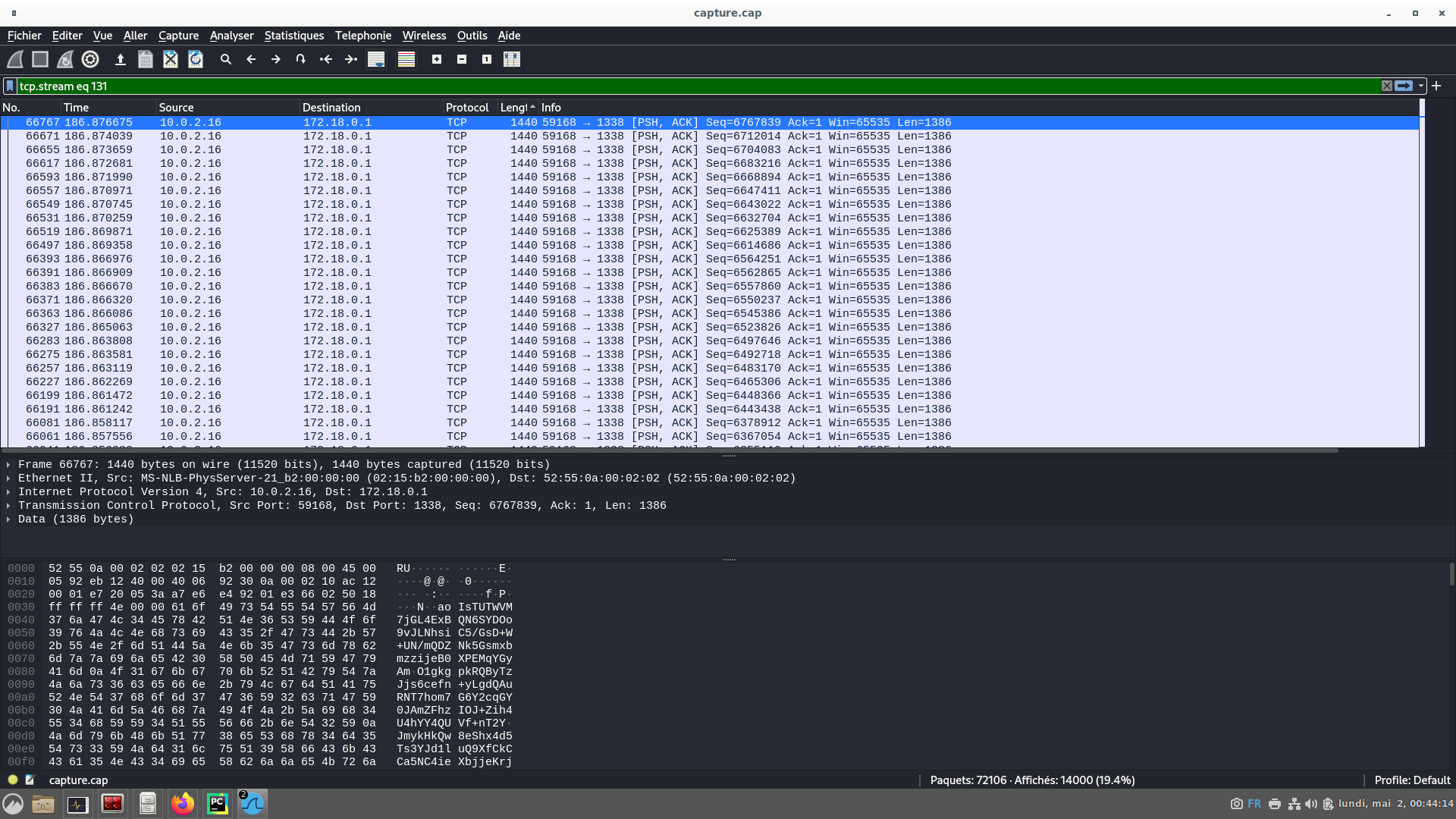Open the Aller menu
The height and width of the screenshot is (819, 1456).
tap(135, 36)
